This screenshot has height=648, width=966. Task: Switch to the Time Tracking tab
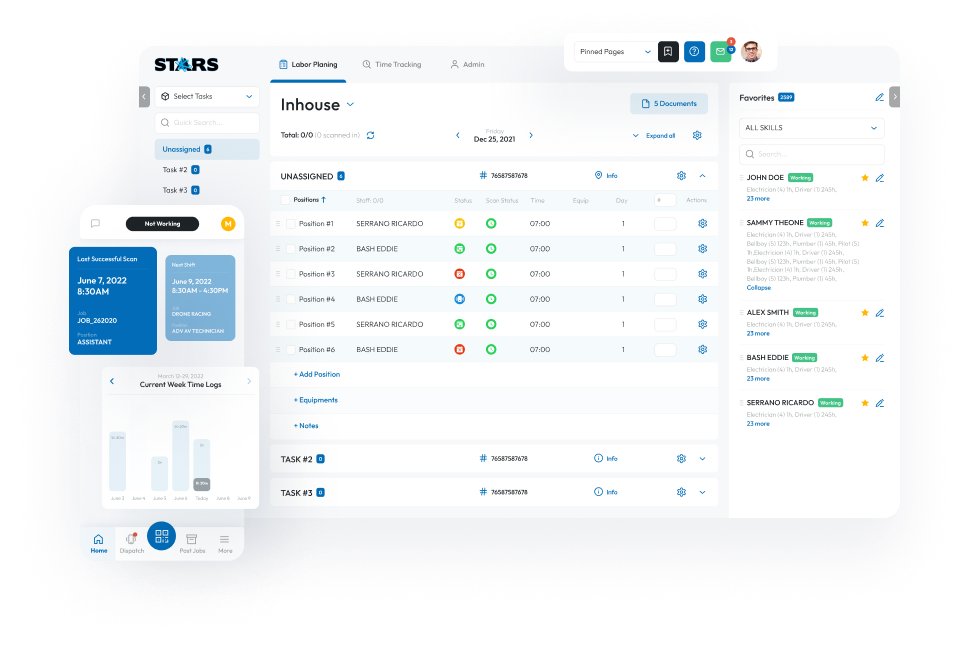click(x=392, y=65)
